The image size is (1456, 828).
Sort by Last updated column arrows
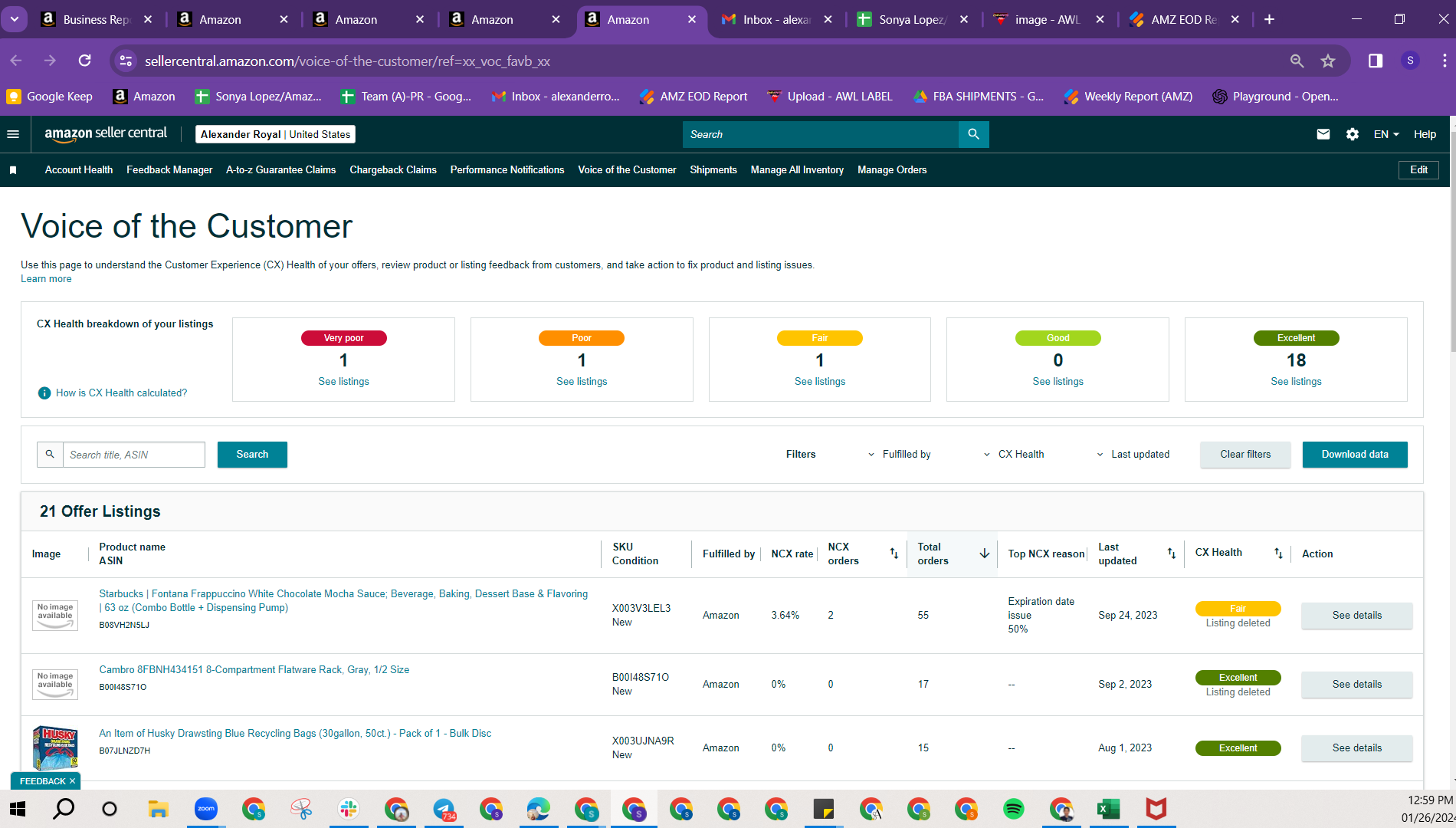(x=1172, y=554)
